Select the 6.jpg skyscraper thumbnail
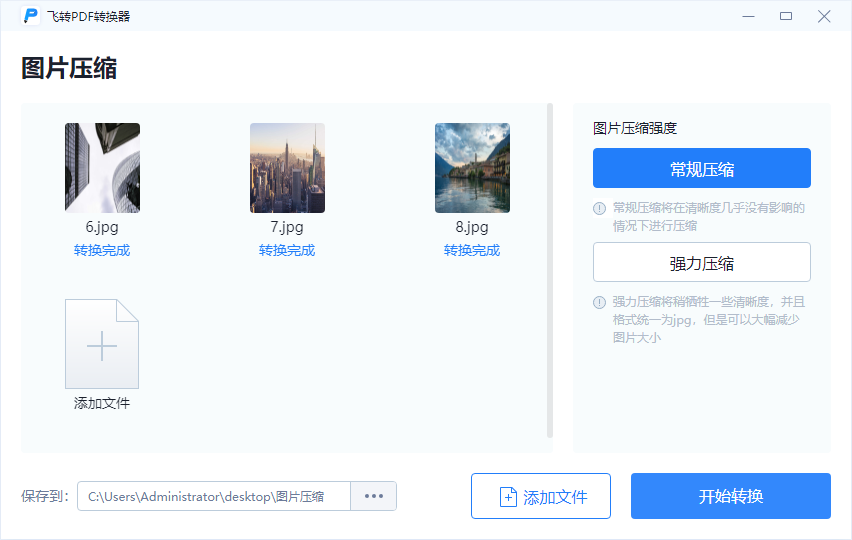The height and width of the screenshot is (540, 852). 102,168
